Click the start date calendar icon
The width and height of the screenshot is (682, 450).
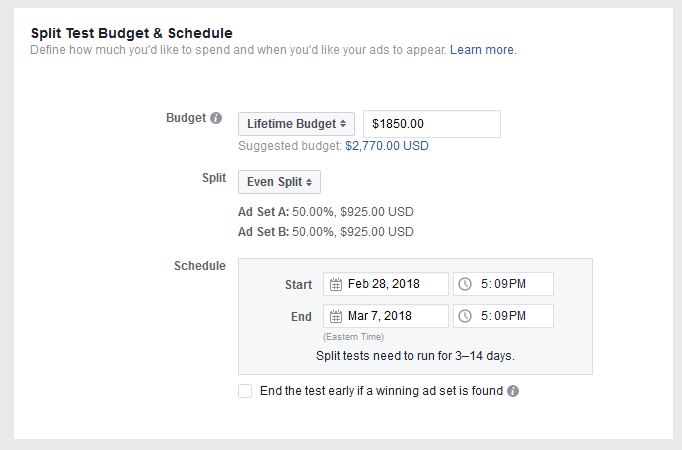point(335,284)
